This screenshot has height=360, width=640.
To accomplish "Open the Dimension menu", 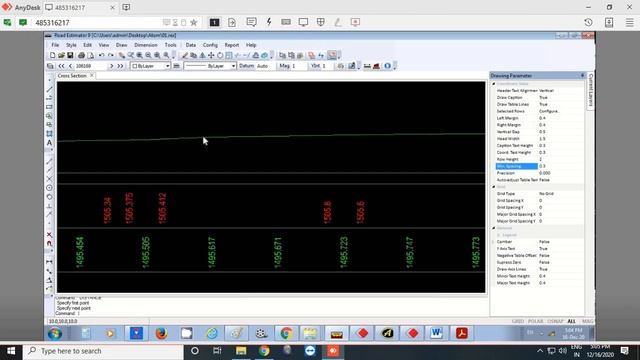I will click(x=146, y=45).
